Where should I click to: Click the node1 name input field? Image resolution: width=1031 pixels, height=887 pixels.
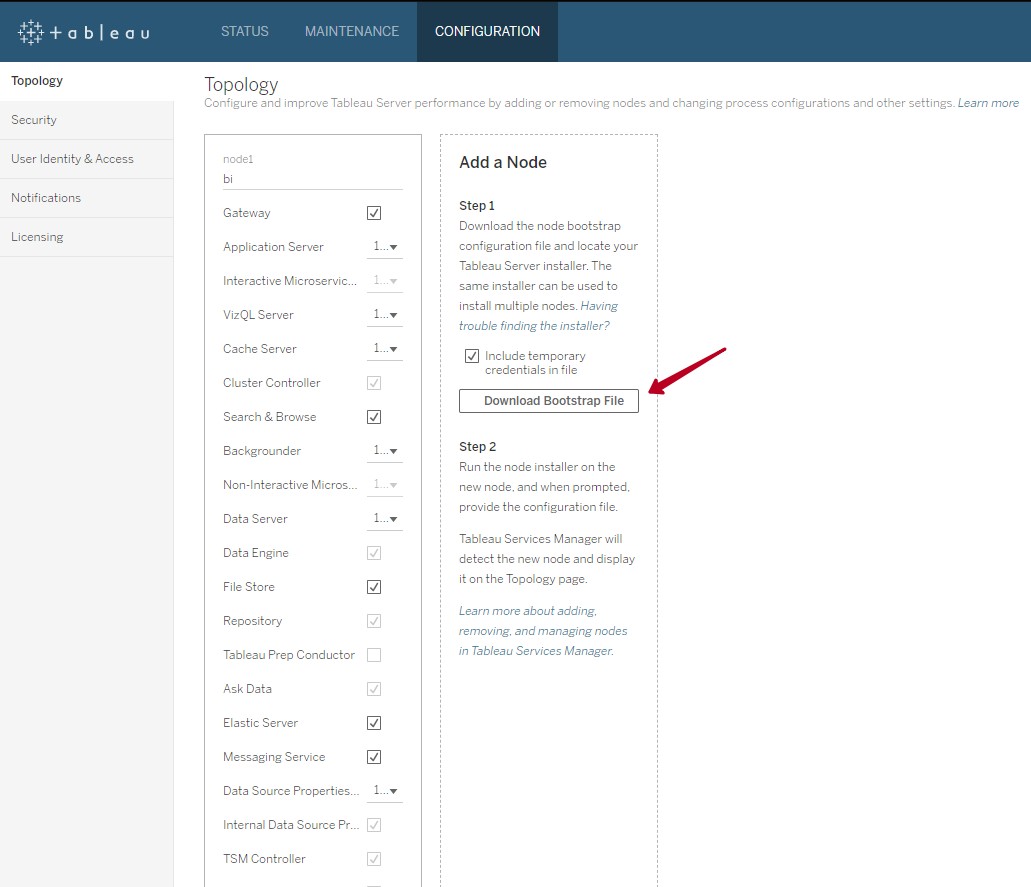[x=312, y=179]
